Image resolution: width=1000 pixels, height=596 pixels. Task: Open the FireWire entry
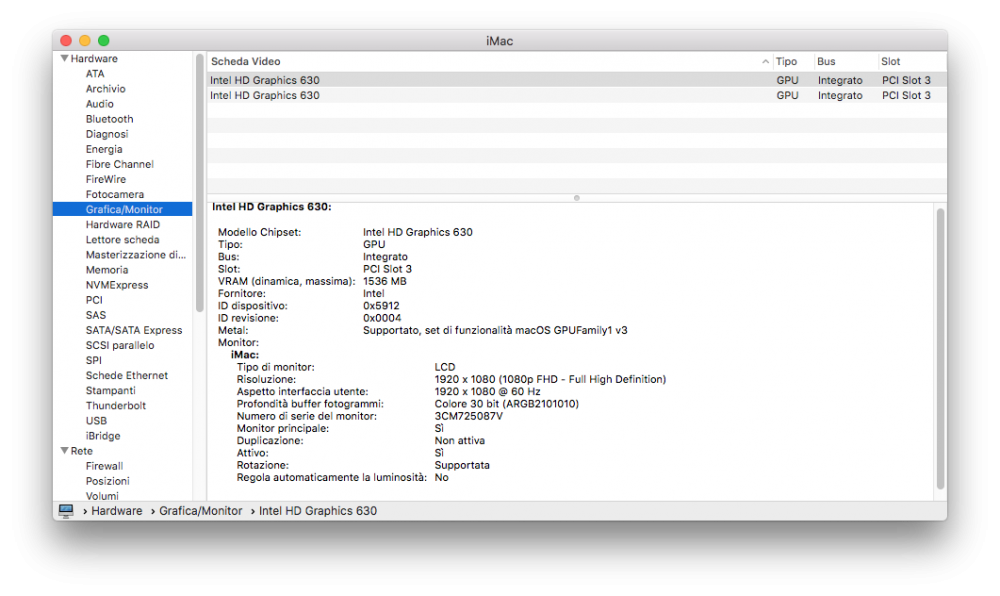[106, 179]
